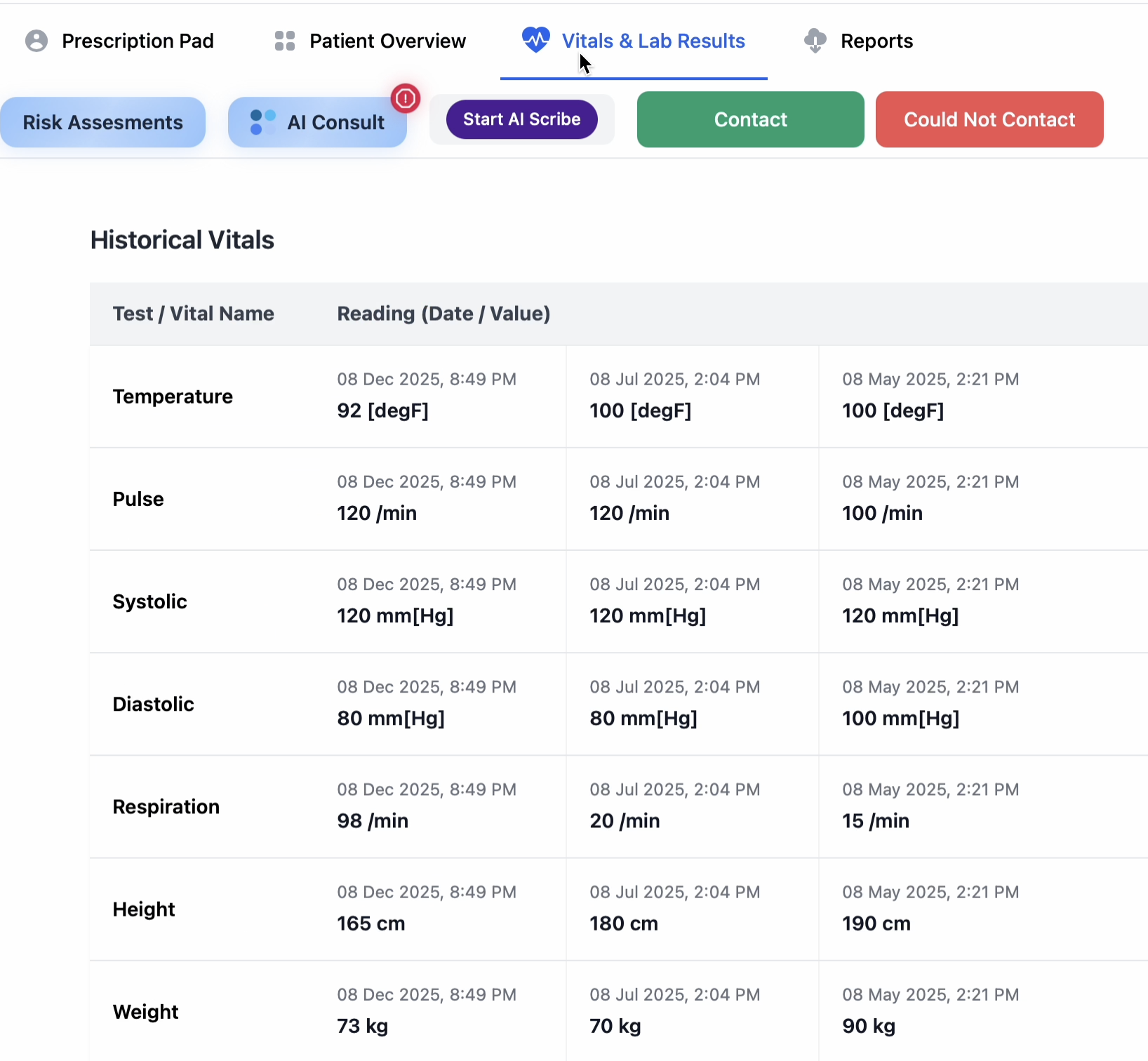Viewport: 1148px width, 1061px height.
Task: Select the Vitals & Lab Results tab
Action: (x=634, y=41)
